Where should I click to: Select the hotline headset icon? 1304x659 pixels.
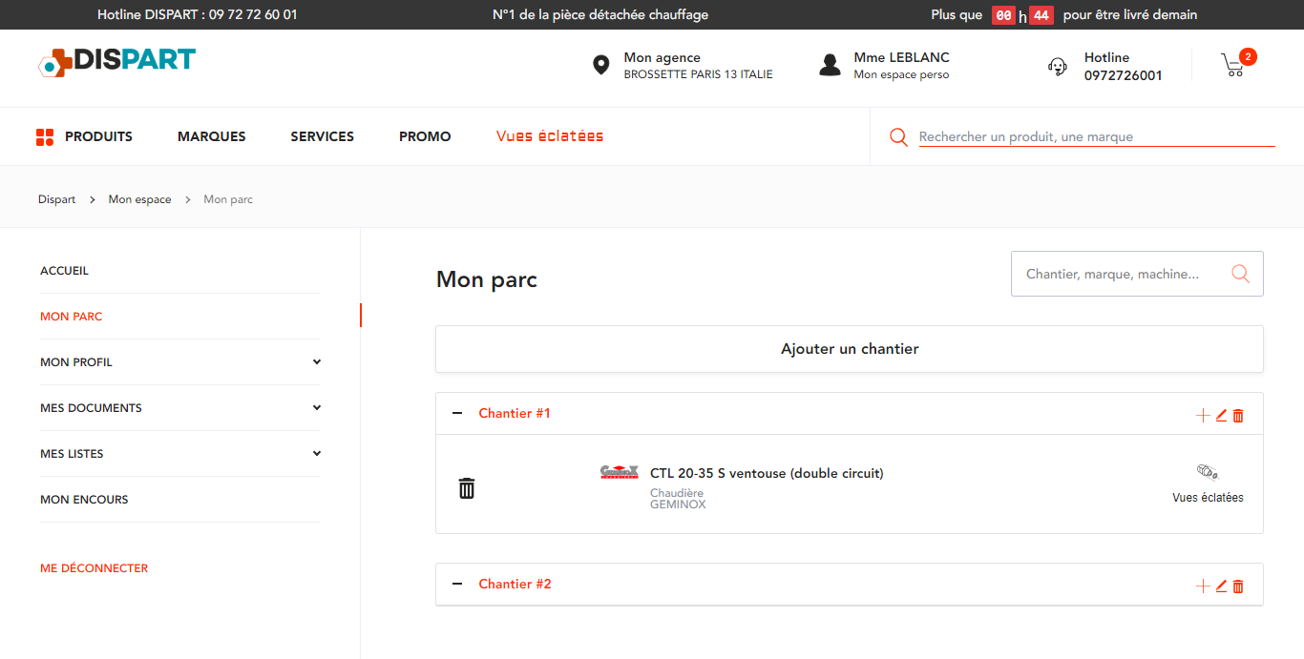pos(1057,66)
